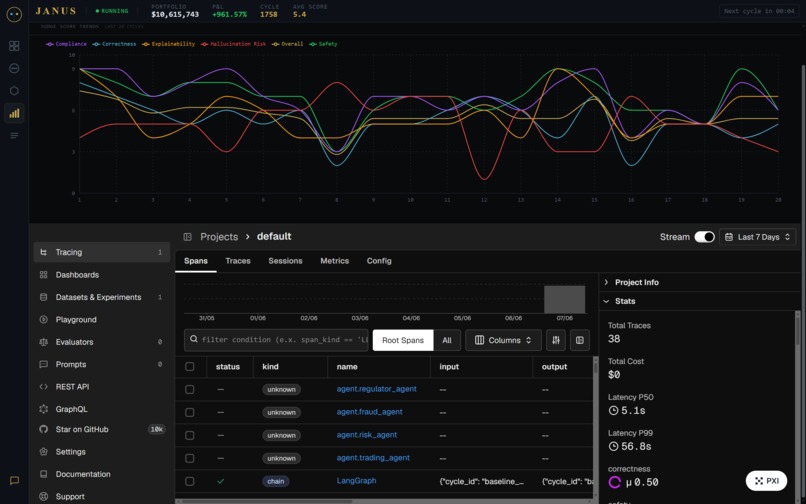Viewport: 806px width, 504px height.
Task: Choose Root Spans filter option
Action: (x=403, y=340)
